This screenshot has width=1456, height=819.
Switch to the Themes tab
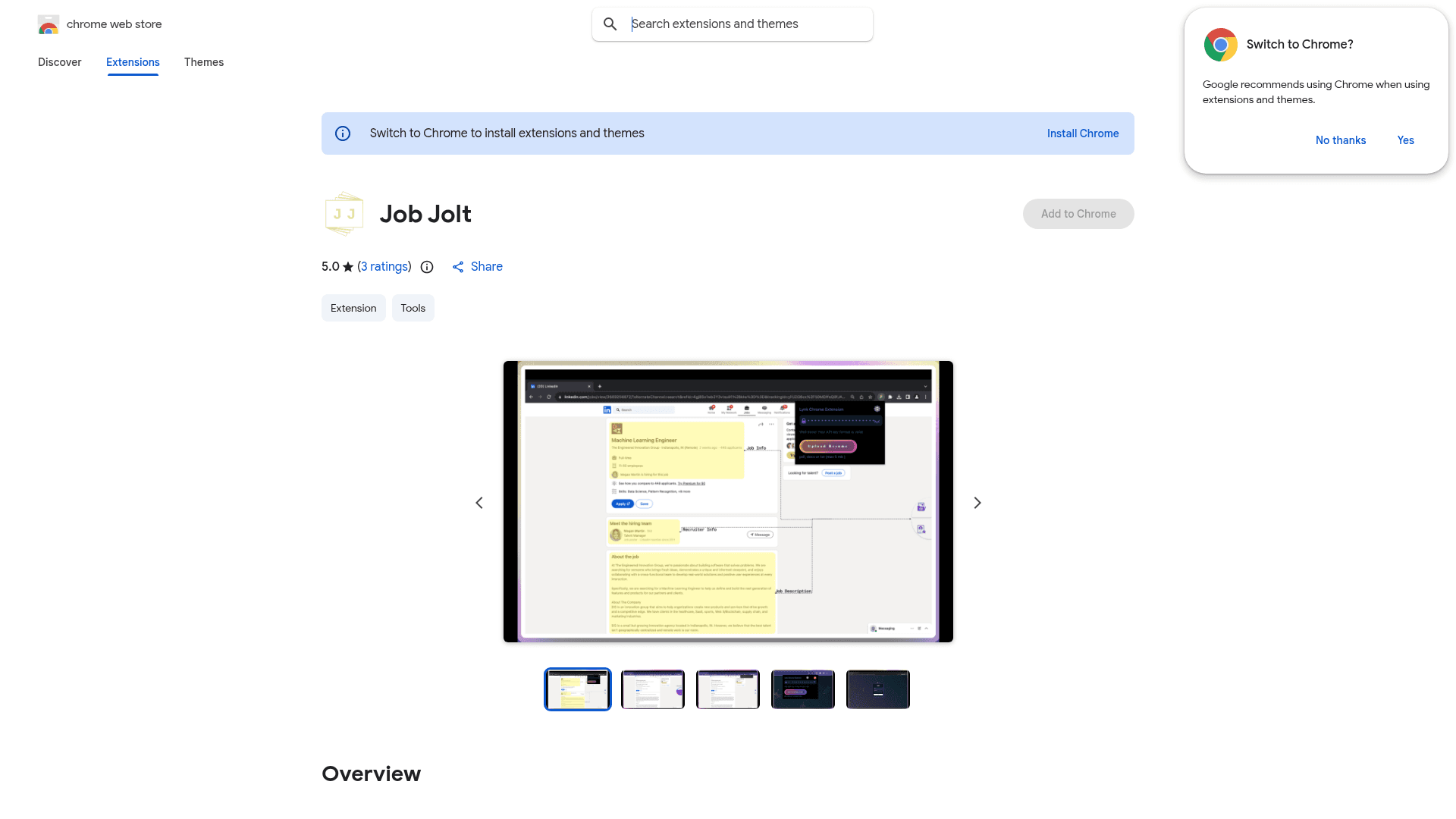click(203, 62)
